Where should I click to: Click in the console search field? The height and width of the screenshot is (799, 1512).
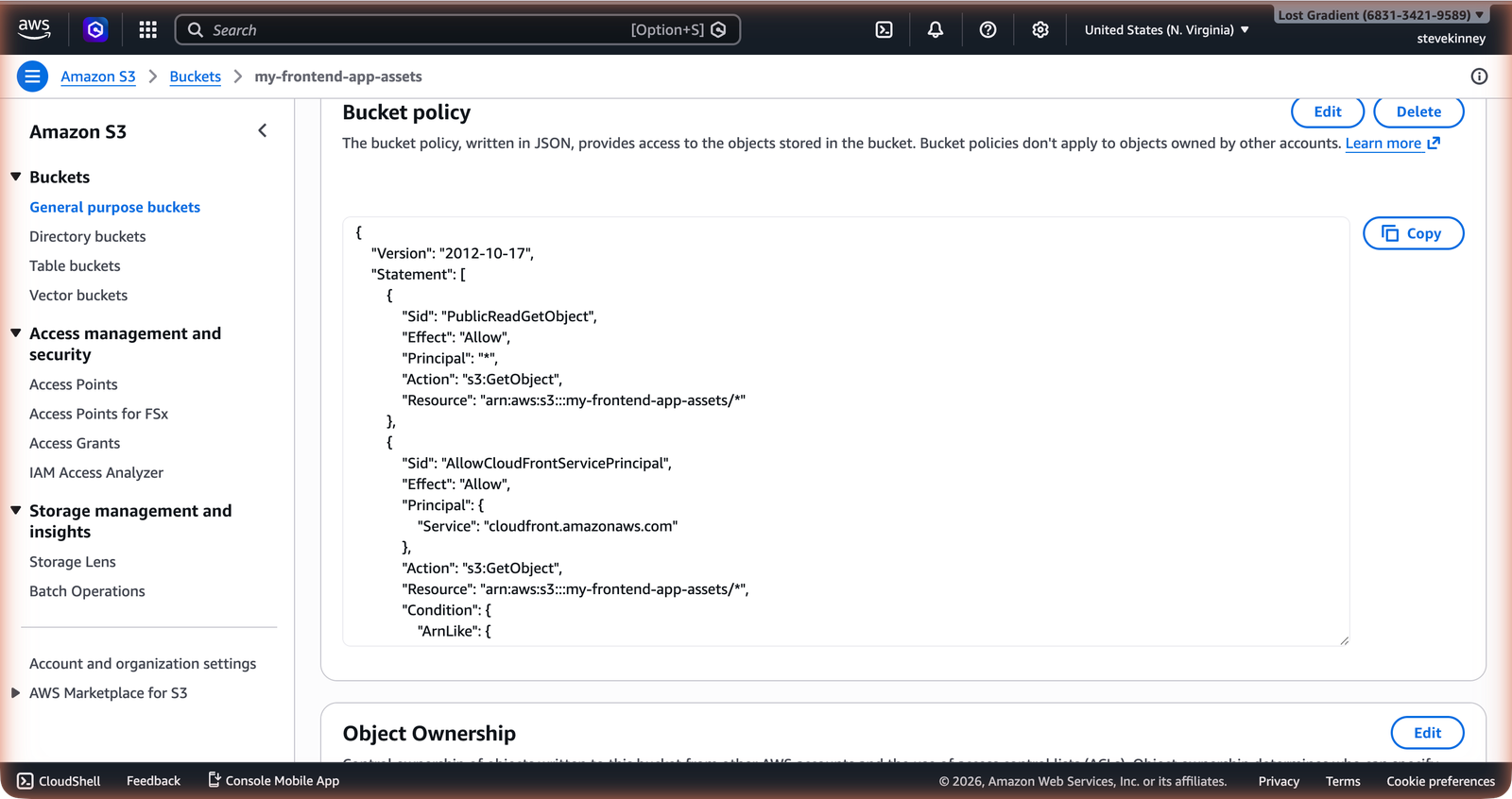click(x=457, y=30)
